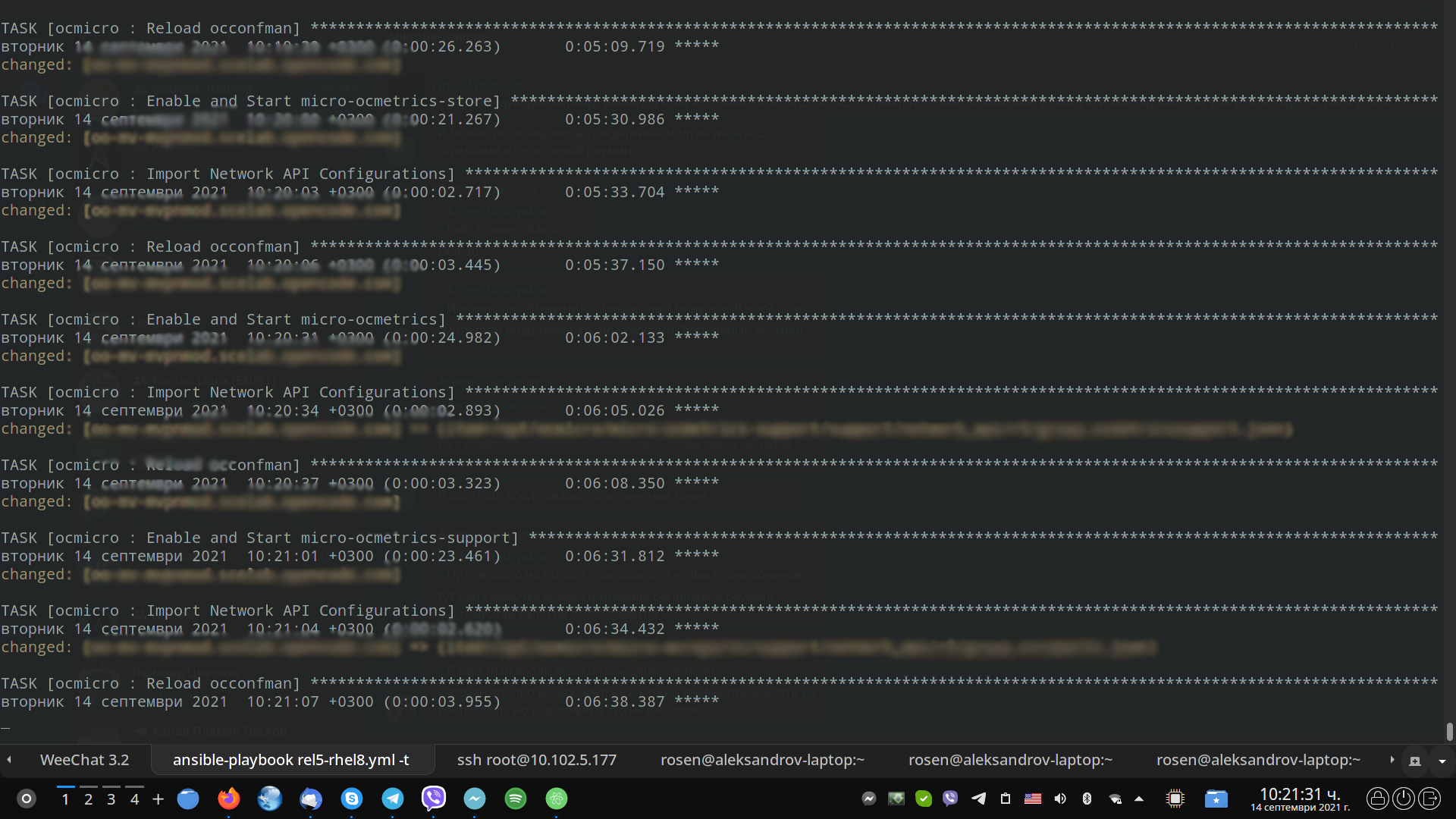Switch to ssh root@10.102.5.177 tab
This screenshot has height=819, width=1456.
tap(537, 760)
